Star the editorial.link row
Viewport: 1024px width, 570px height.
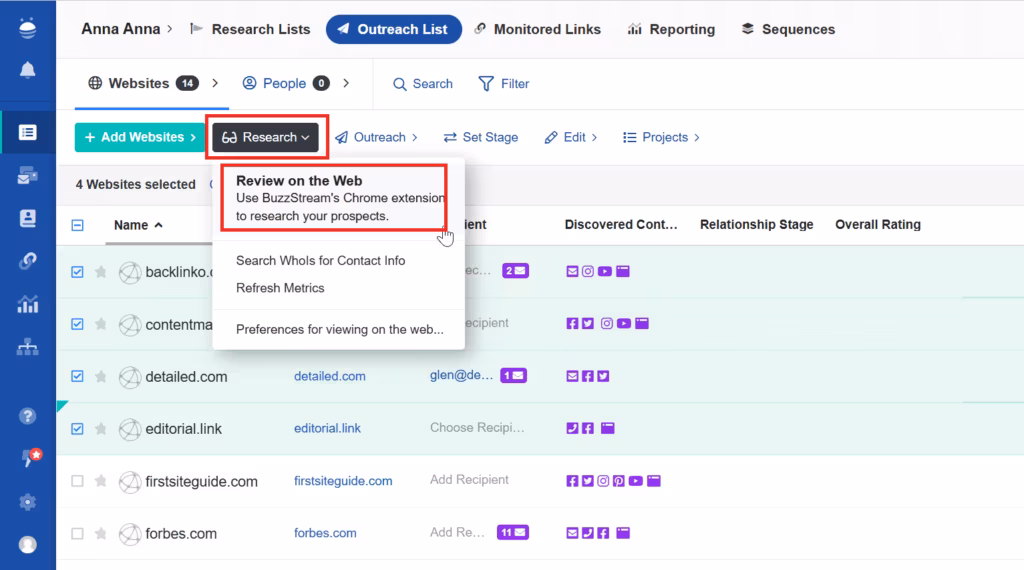point(101,428)
